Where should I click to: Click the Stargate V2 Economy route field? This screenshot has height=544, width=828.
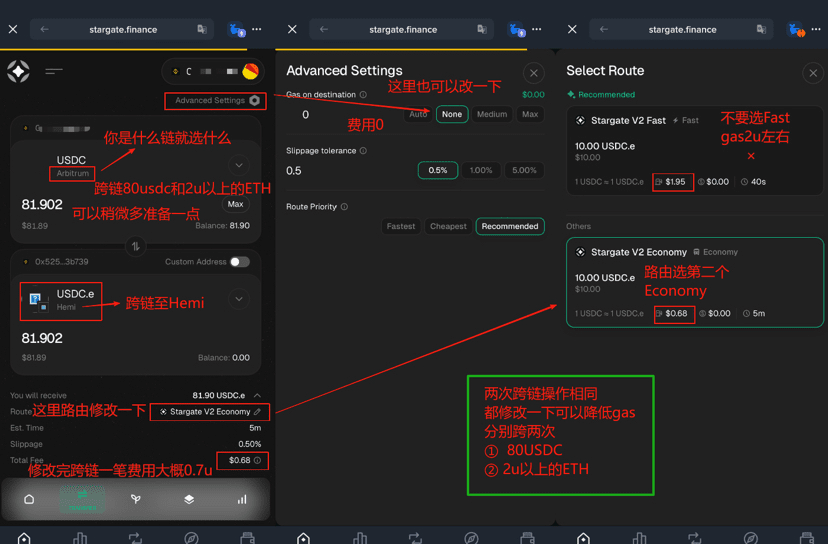[210, 411]
